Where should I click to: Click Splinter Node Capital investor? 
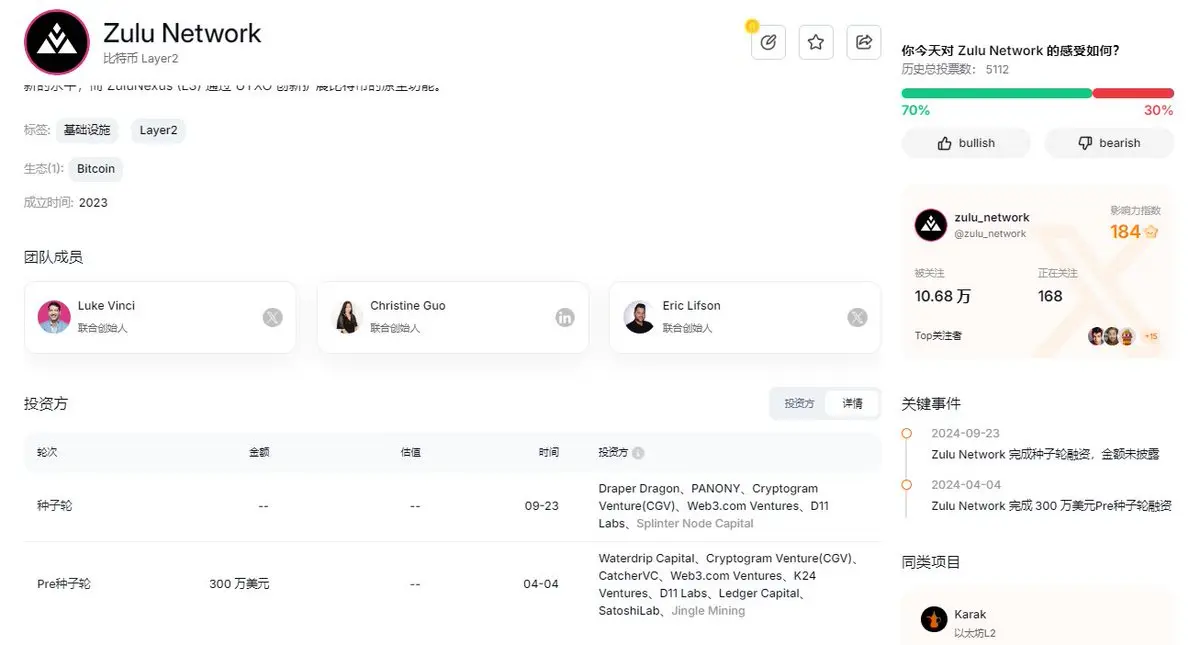(x=695, y=523)
